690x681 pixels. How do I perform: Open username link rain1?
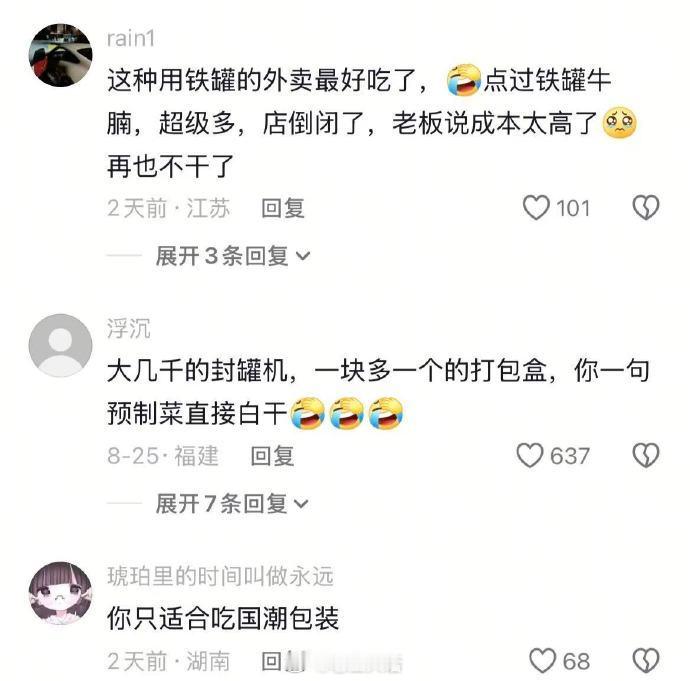(131, 39)
